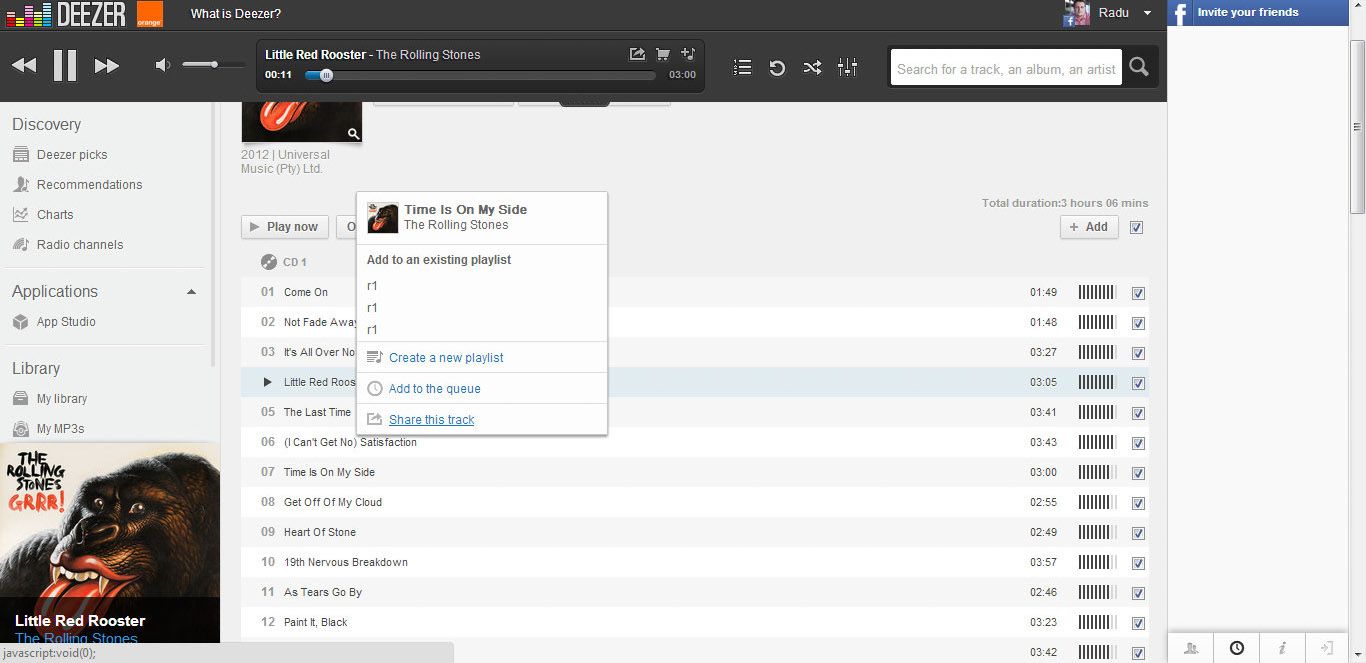This screenshot has height=663, width=1366.
Task: Adjust the volume slider
Action: click(214, 65)
